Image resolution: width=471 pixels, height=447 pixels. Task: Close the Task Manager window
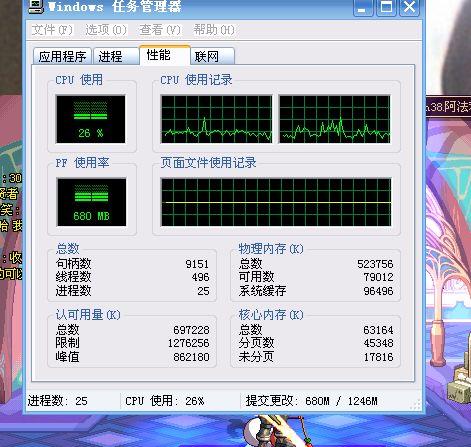[409, 7]
